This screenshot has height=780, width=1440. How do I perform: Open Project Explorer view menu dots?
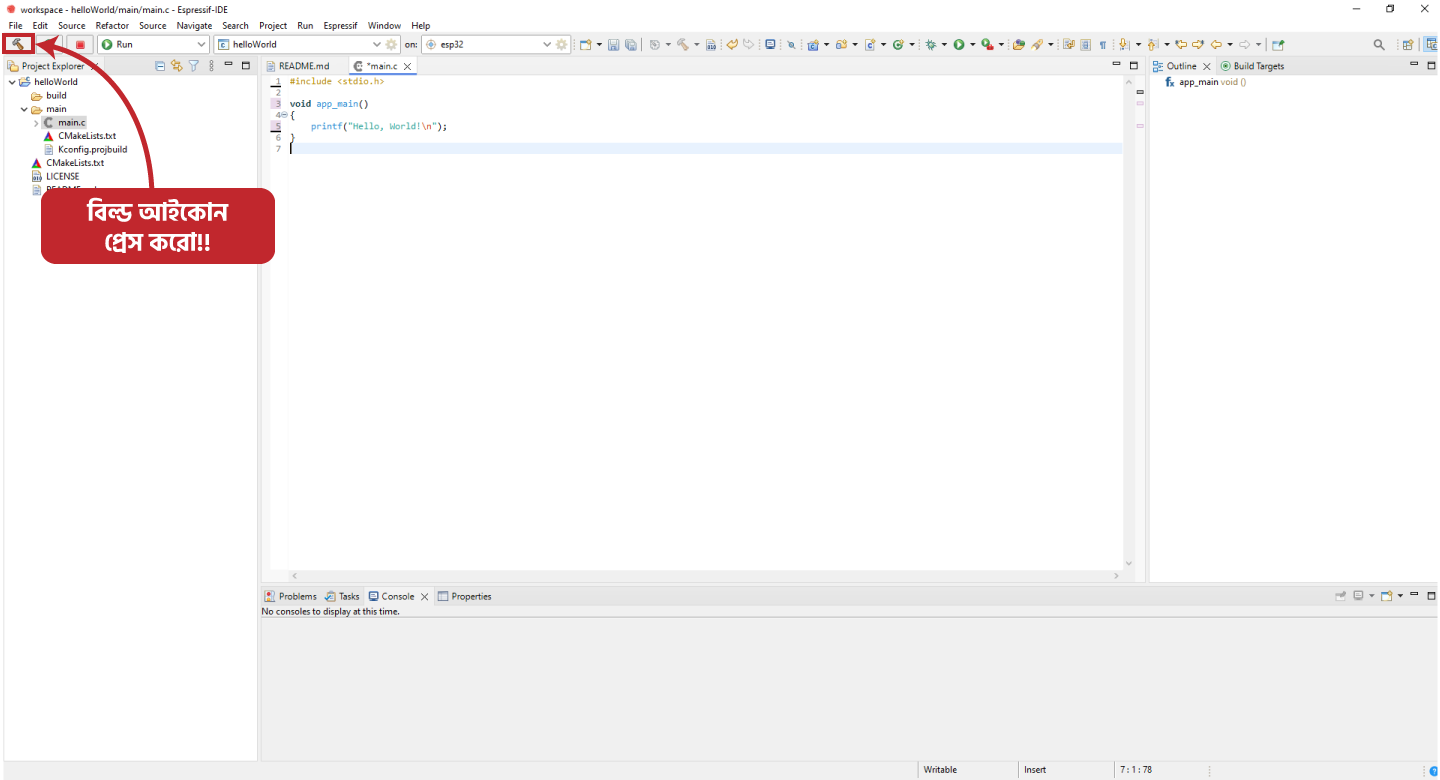(x=211, y=66)
